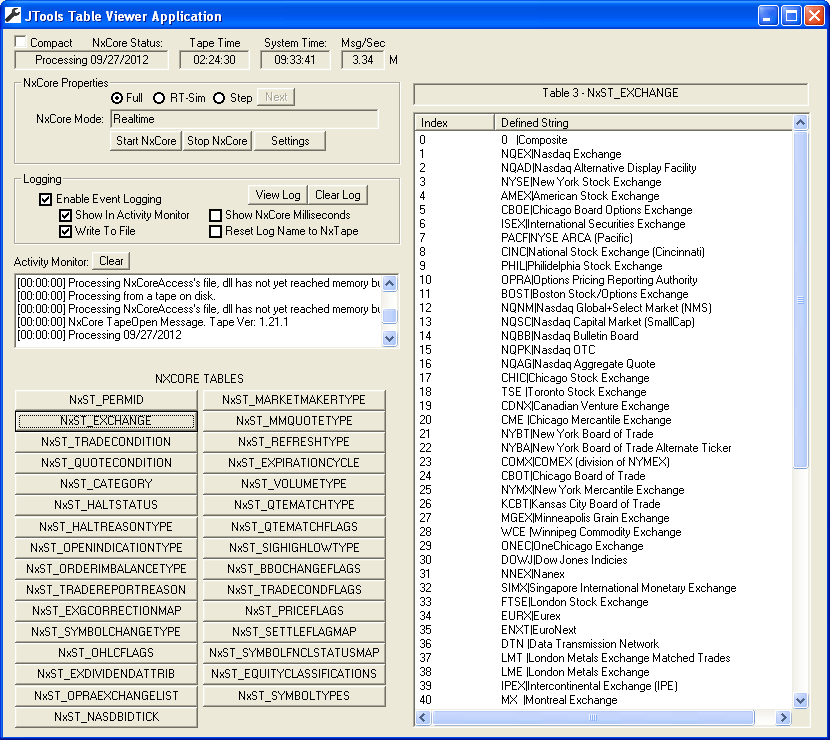The image size is (830, 740).
Task: Open the NxST_QTEMATCHTYPE table
Action: (x=294, y=505)
